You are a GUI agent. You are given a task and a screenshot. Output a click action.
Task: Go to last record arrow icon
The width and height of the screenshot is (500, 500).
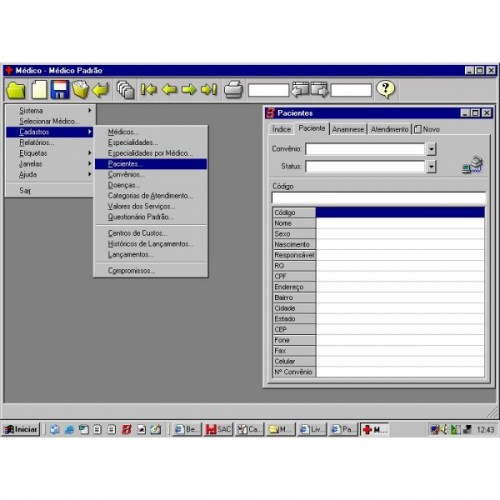[209, 90]
